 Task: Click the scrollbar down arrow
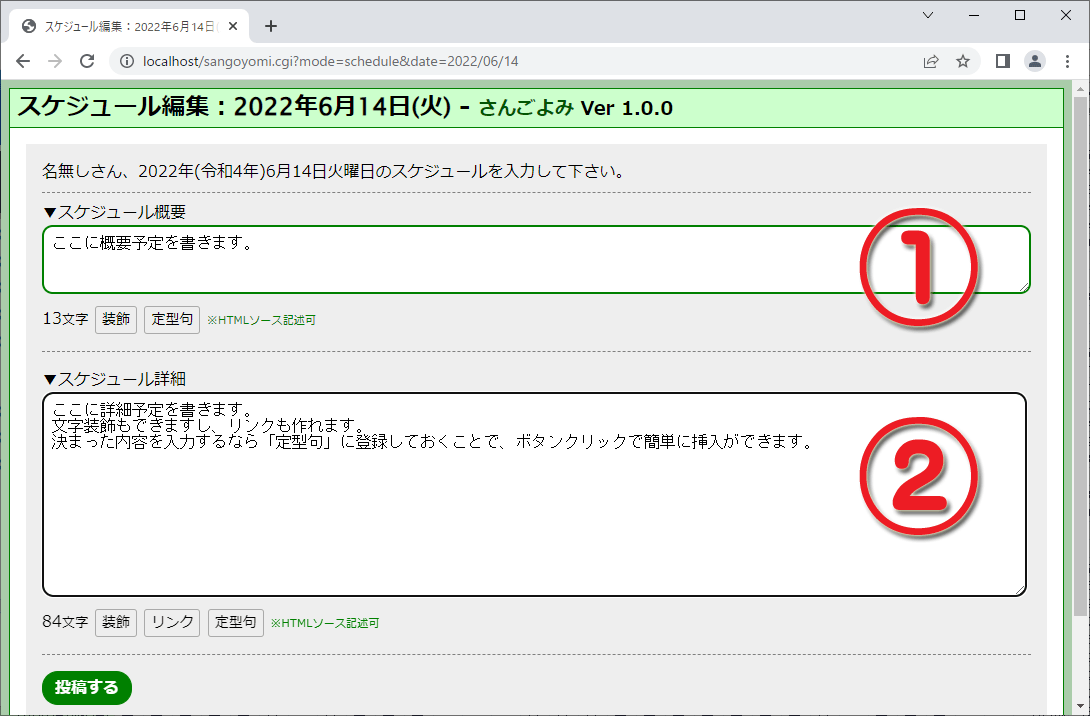tap(1080, 708)
